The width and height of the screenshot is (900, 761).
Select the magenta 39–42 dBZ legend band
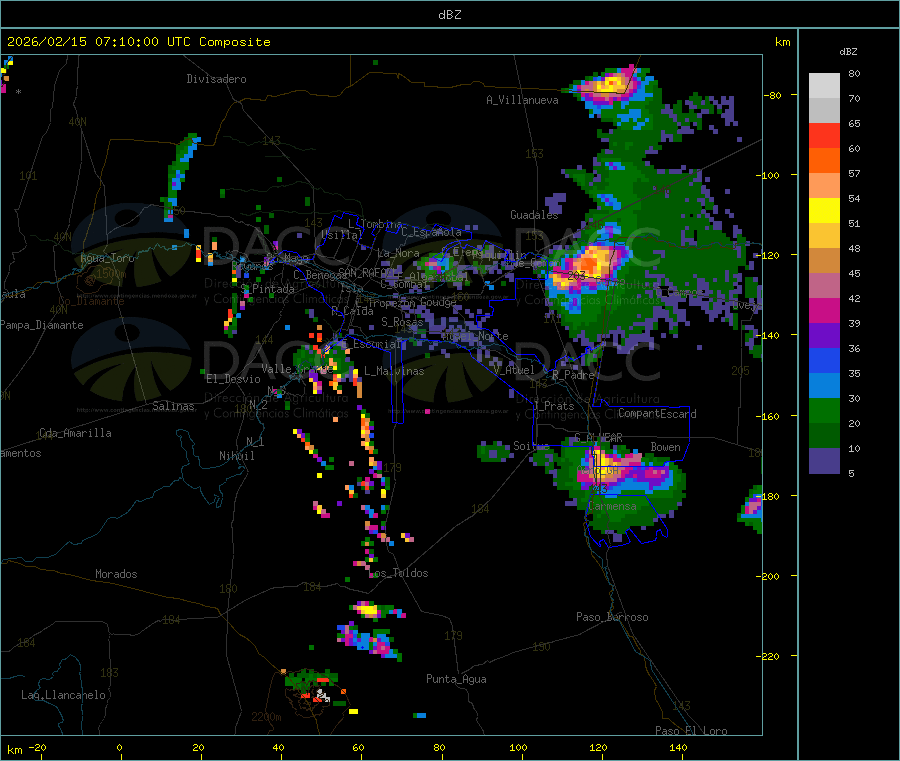pos(824,310)
